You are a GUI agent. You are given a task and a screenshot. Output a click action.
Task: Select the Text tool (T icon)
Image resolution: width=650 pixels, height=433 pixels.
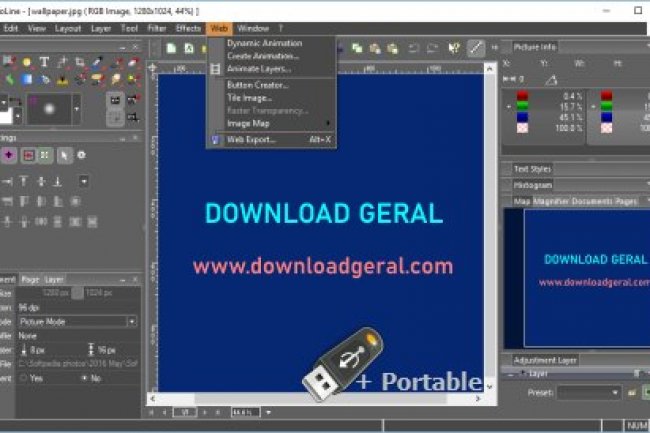[44, 62]
